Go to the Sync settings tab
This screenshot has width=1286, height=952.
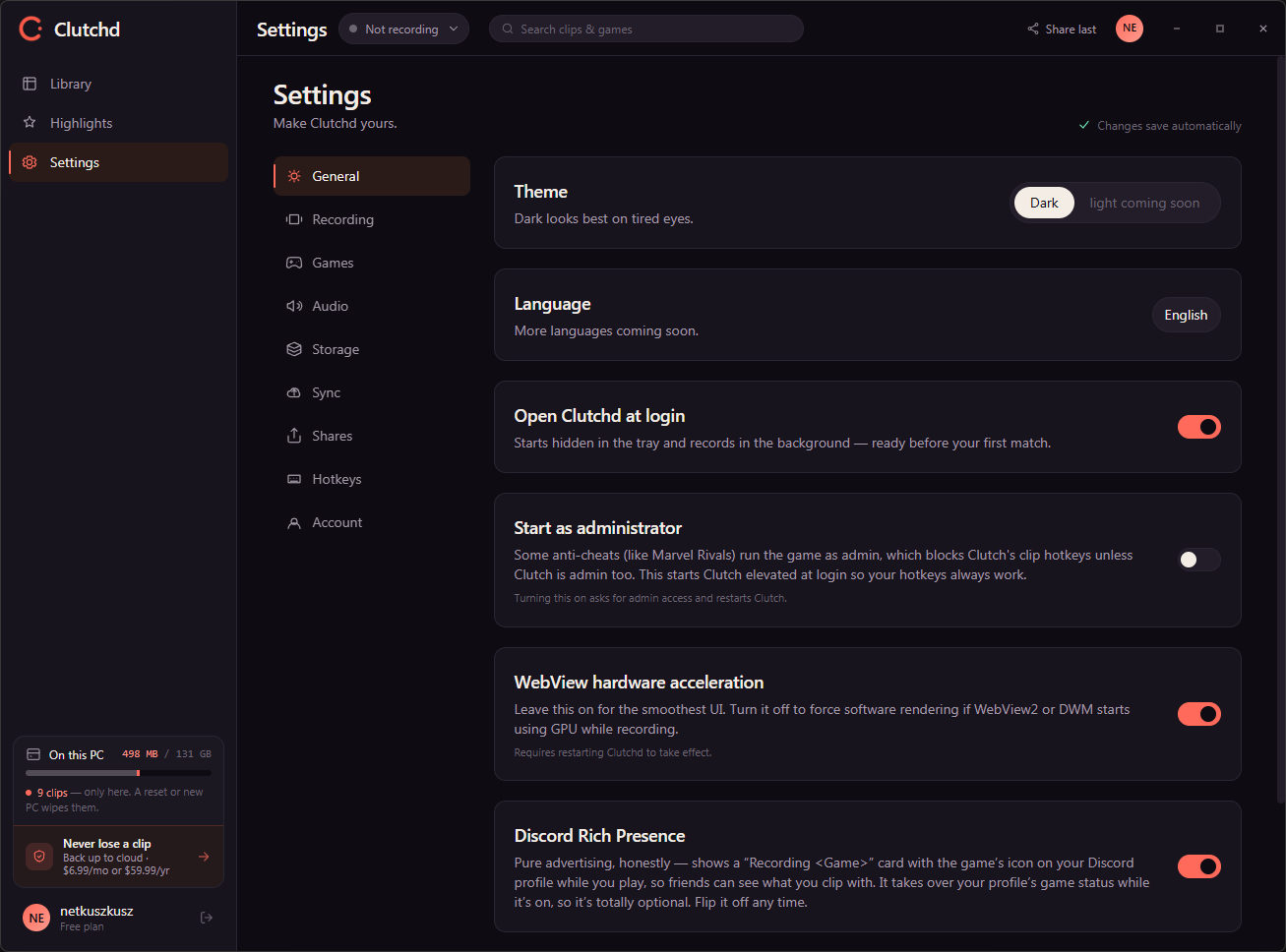coord(372,392)
